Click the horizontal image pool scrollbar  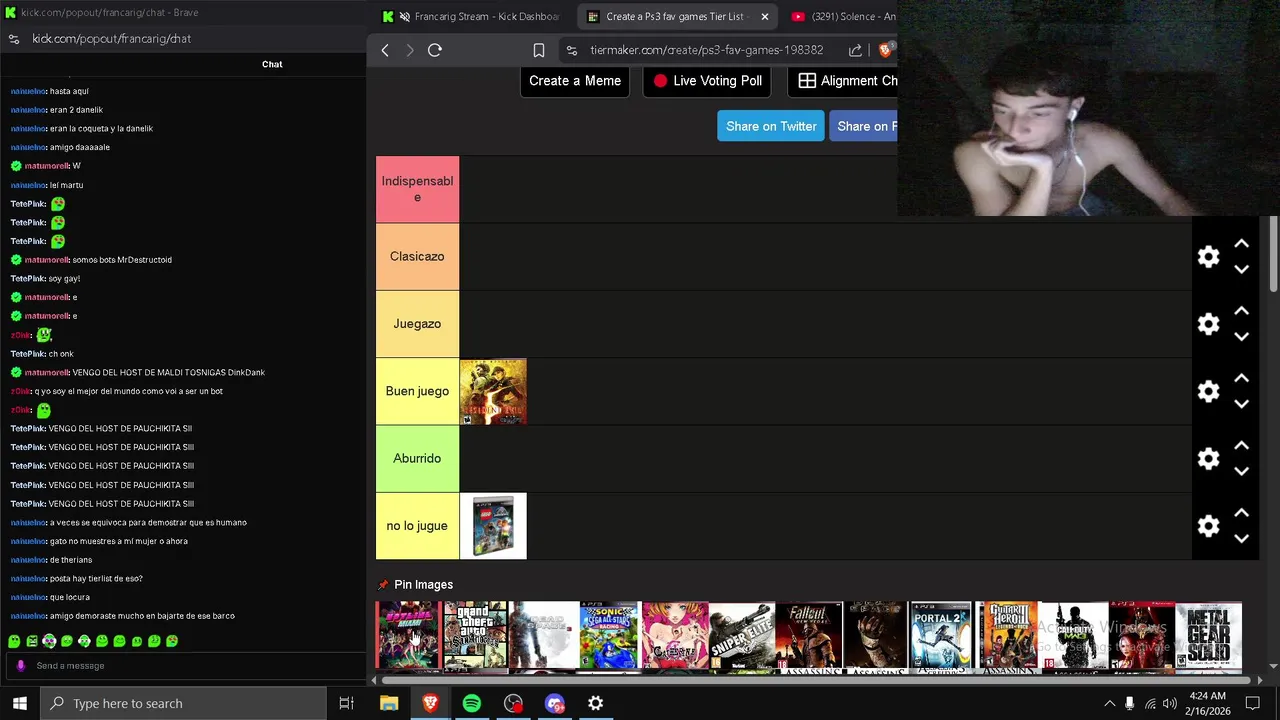coord(816,680)
